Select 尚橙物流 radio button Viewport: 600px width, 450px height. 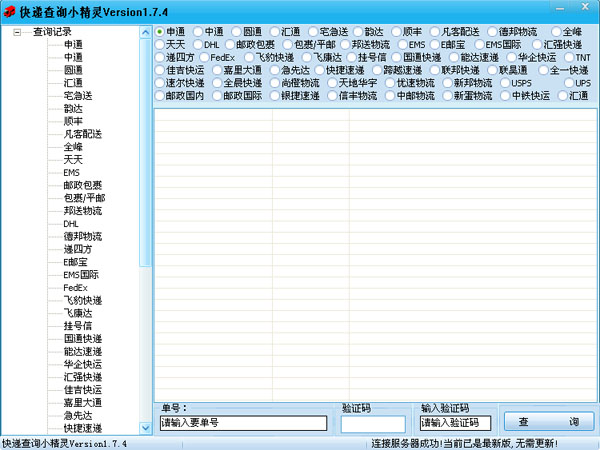pos(275,83)
